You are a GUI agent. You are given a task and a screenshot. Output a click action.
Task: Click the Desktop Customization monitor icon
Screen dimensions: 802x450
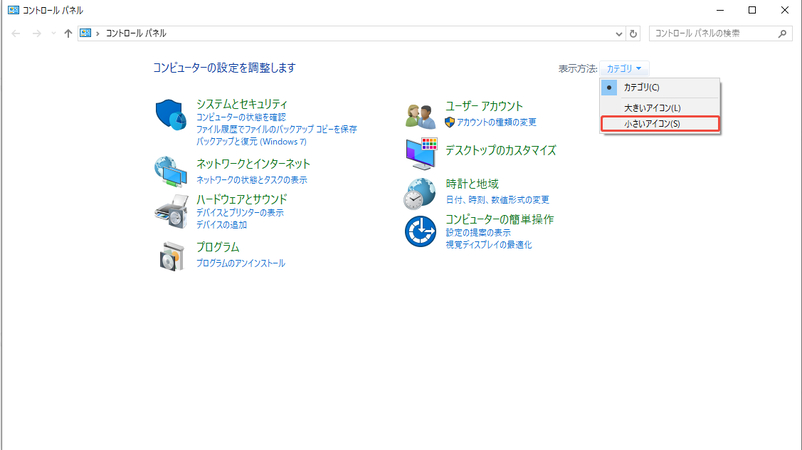click(421, 153)
